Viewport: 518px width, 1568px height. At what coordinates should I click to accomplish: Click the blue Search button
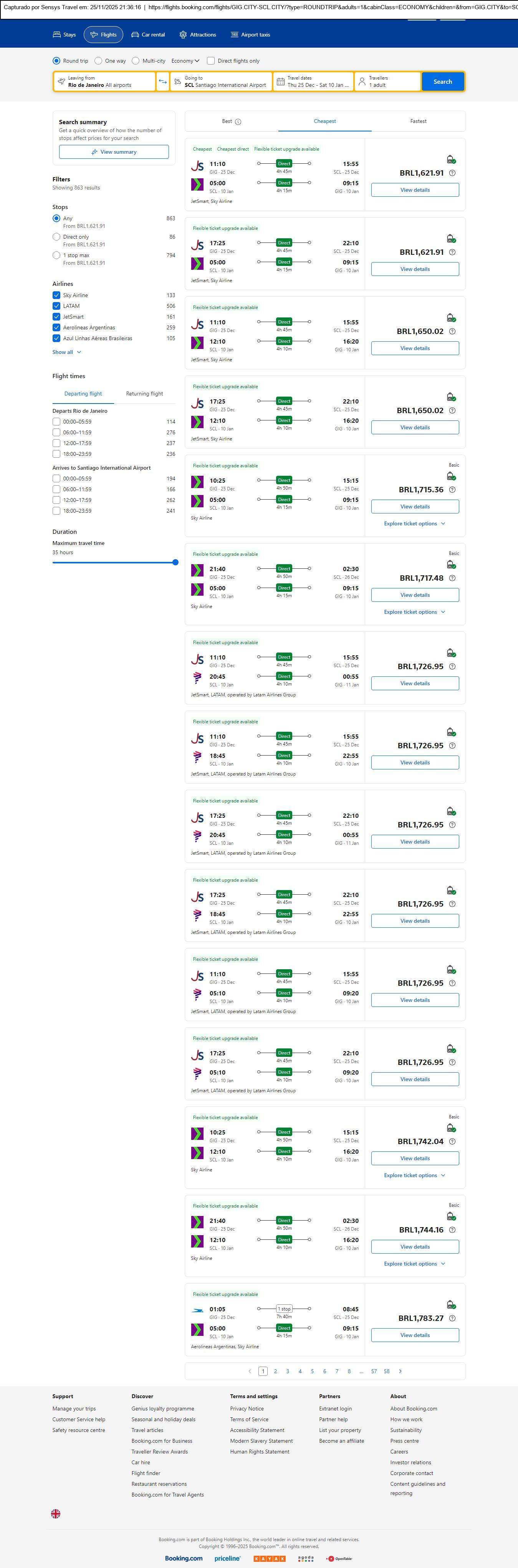coord(443,81)
